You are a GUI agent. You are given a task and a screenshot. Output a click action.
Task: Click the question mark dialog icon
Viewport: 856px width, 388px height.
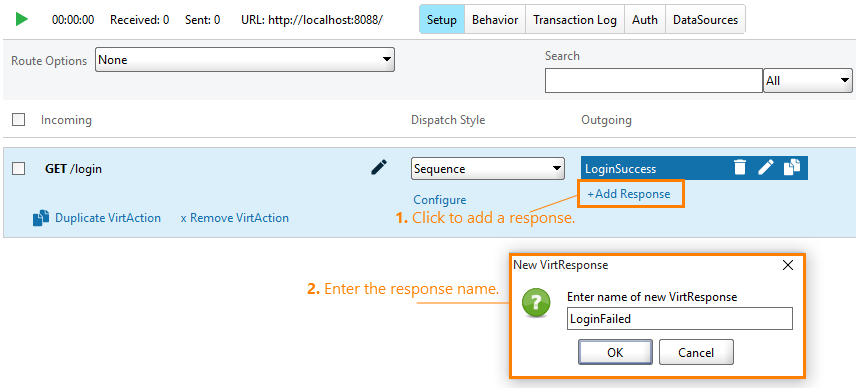(536, 303)
